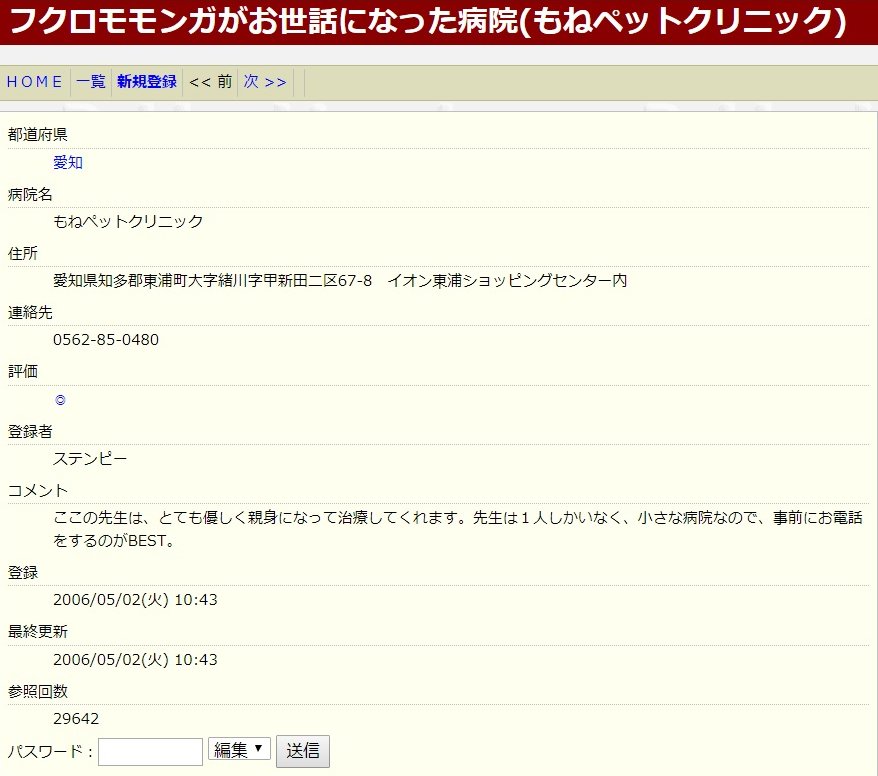Open the 一覧 list view
Viewport: 878px width, 776px height.
91,82
